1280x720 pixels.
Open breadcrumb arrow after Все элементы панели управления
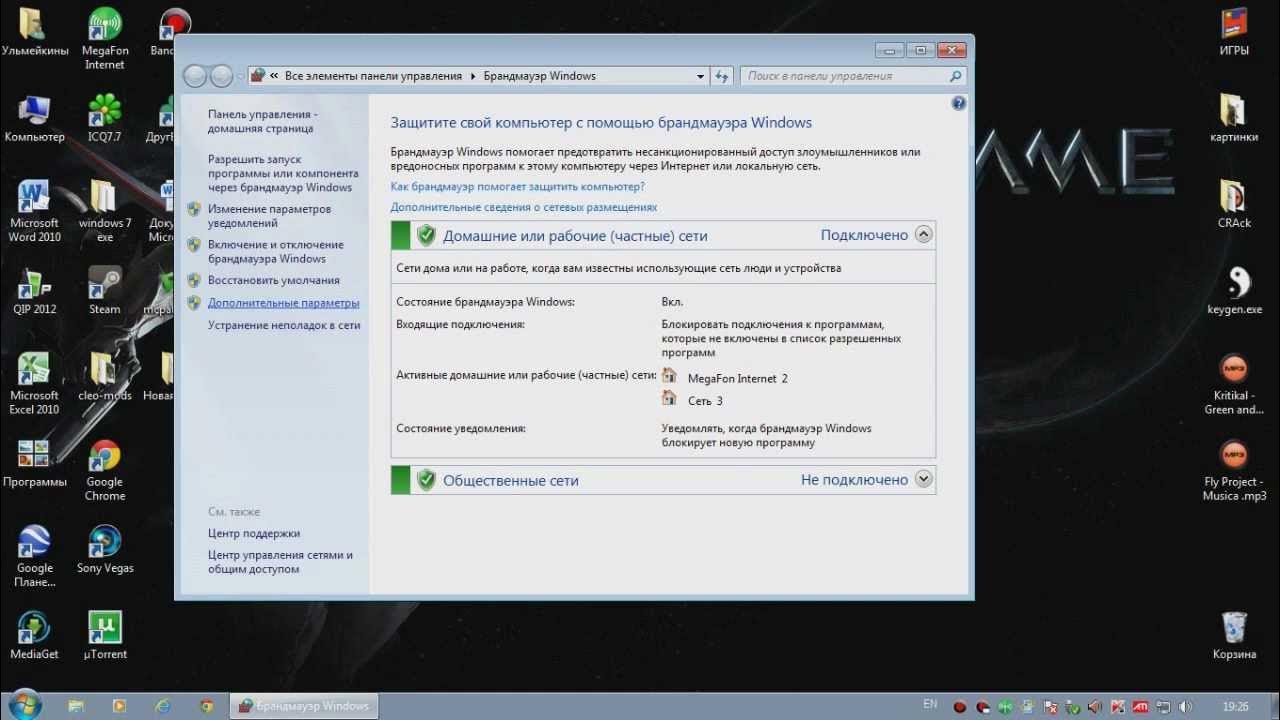coord(473,76)
